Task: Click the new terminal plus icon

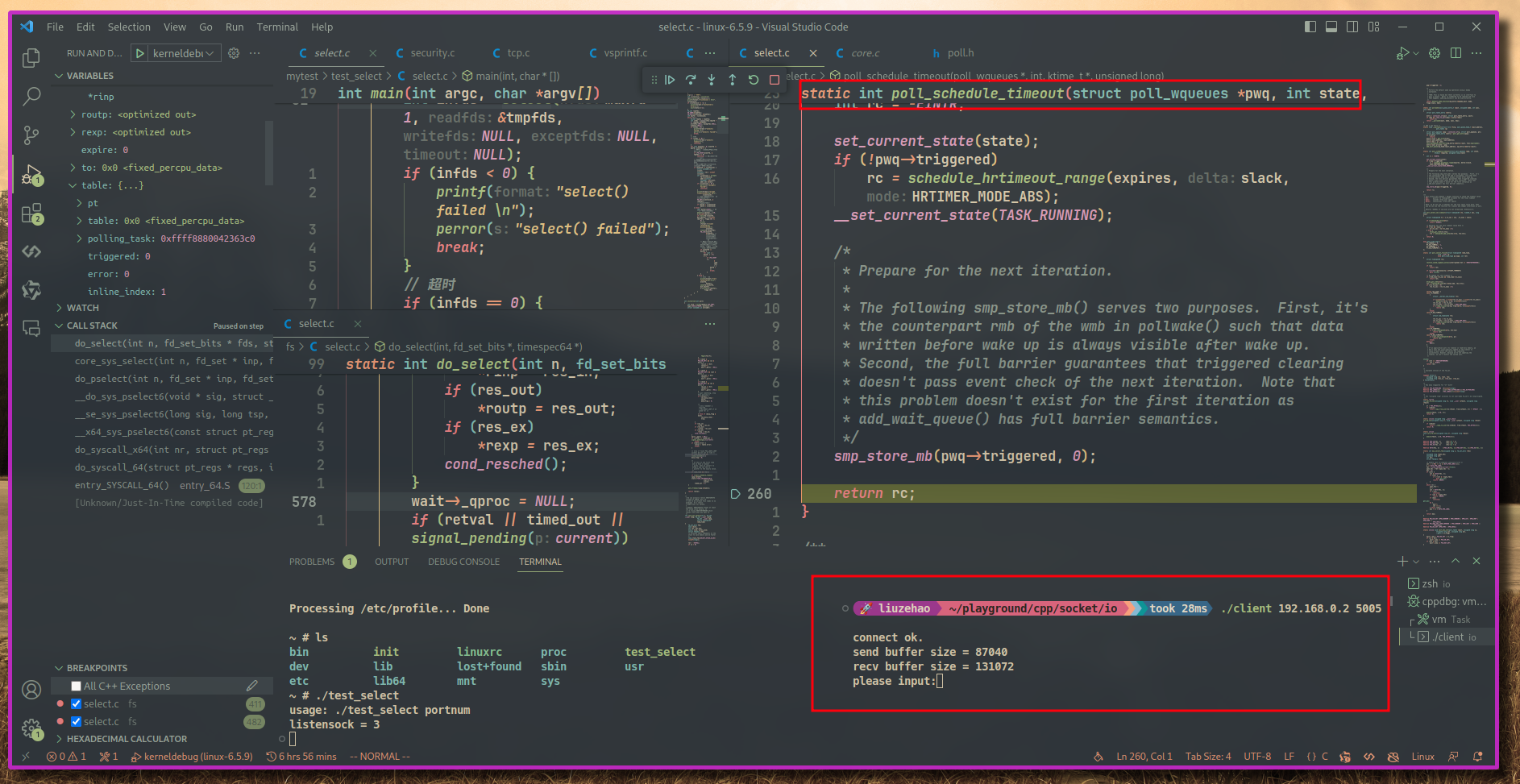Action: [x=1402, y=561]
